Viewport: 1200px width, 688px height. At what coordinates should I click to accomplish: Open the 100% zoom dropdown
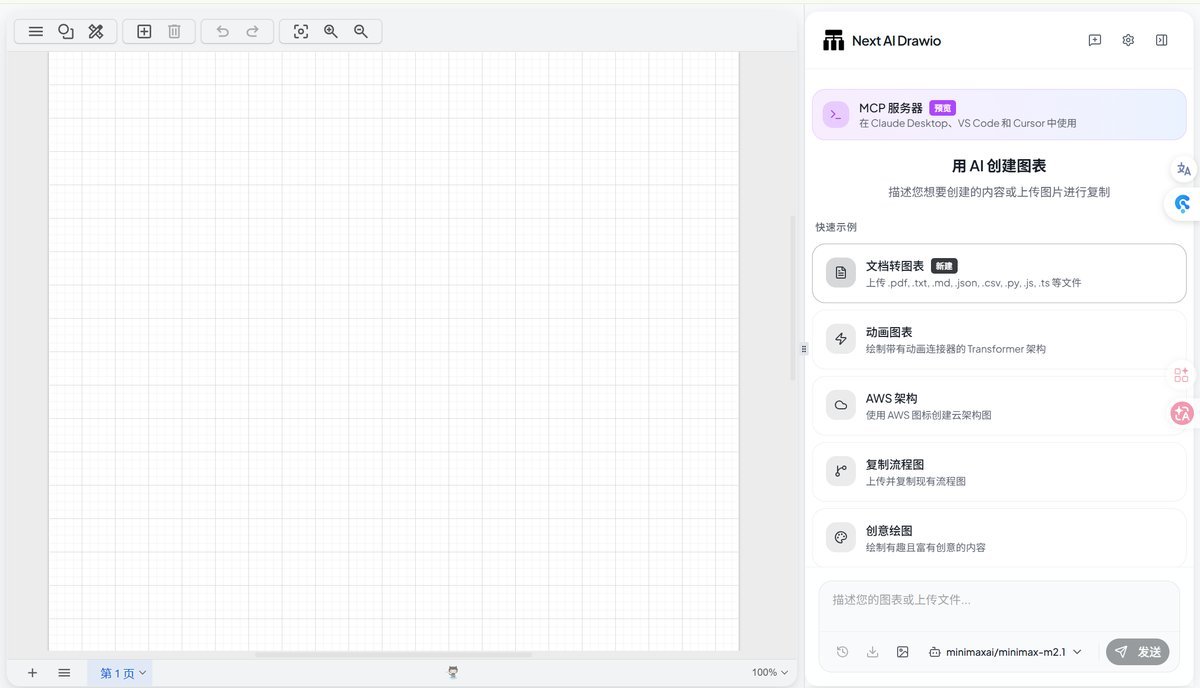click(770, 673)
